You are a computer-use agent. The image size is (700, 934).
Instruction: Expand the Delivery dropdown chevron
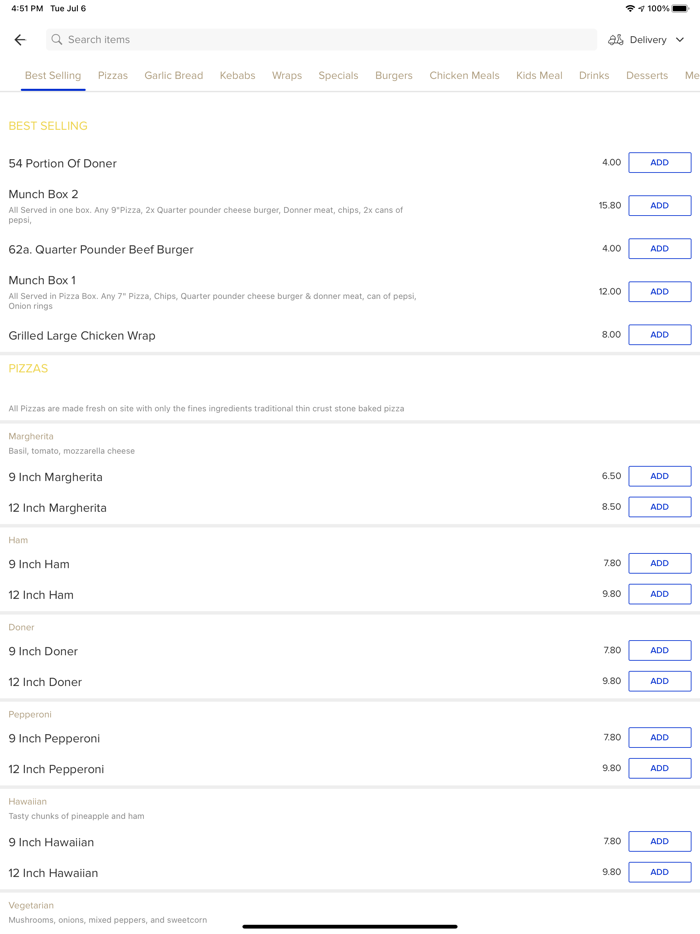tap(680, 40)
